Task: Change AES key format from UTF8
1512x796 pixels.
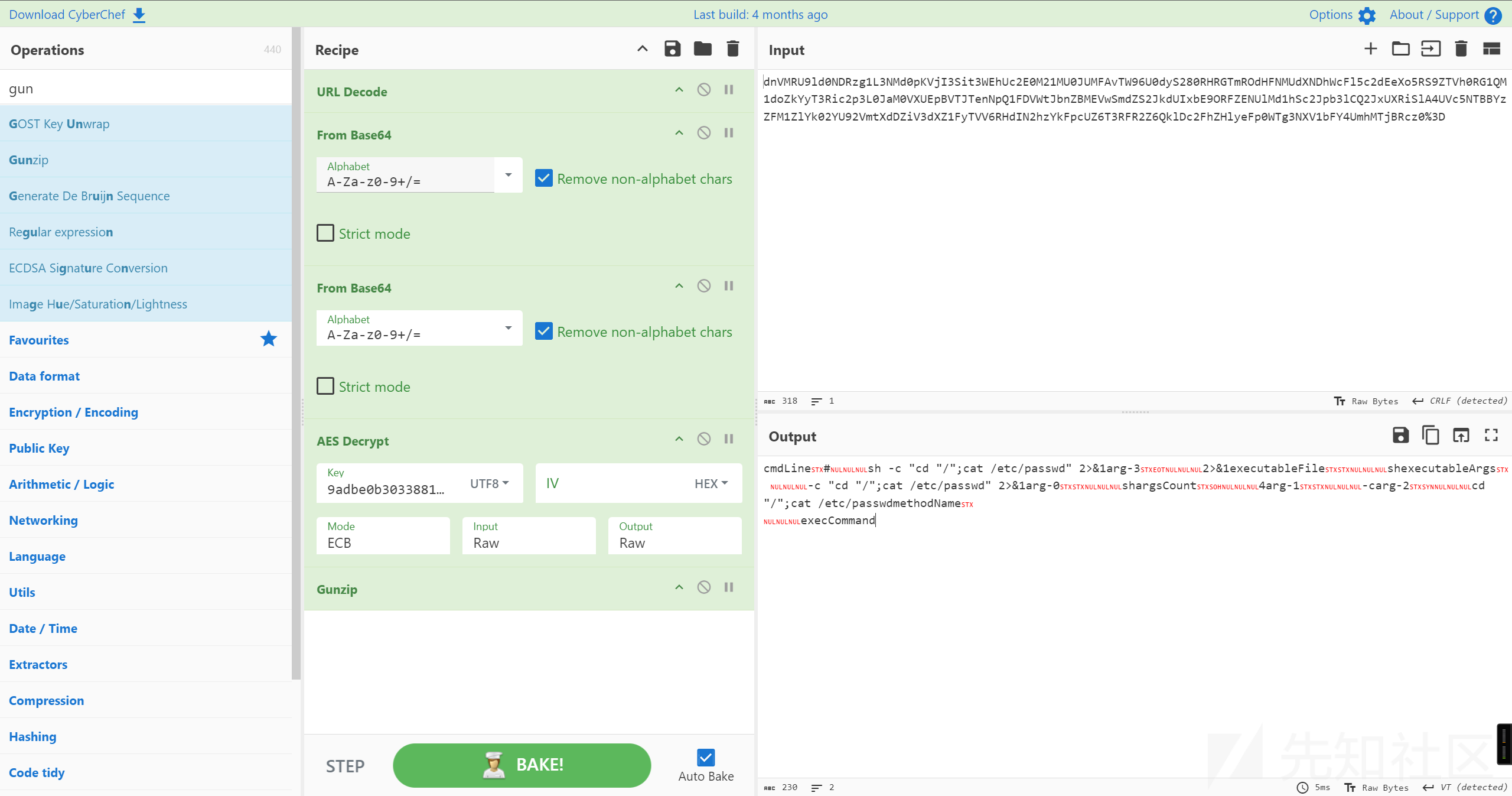Action: click(x=489, y=483)
